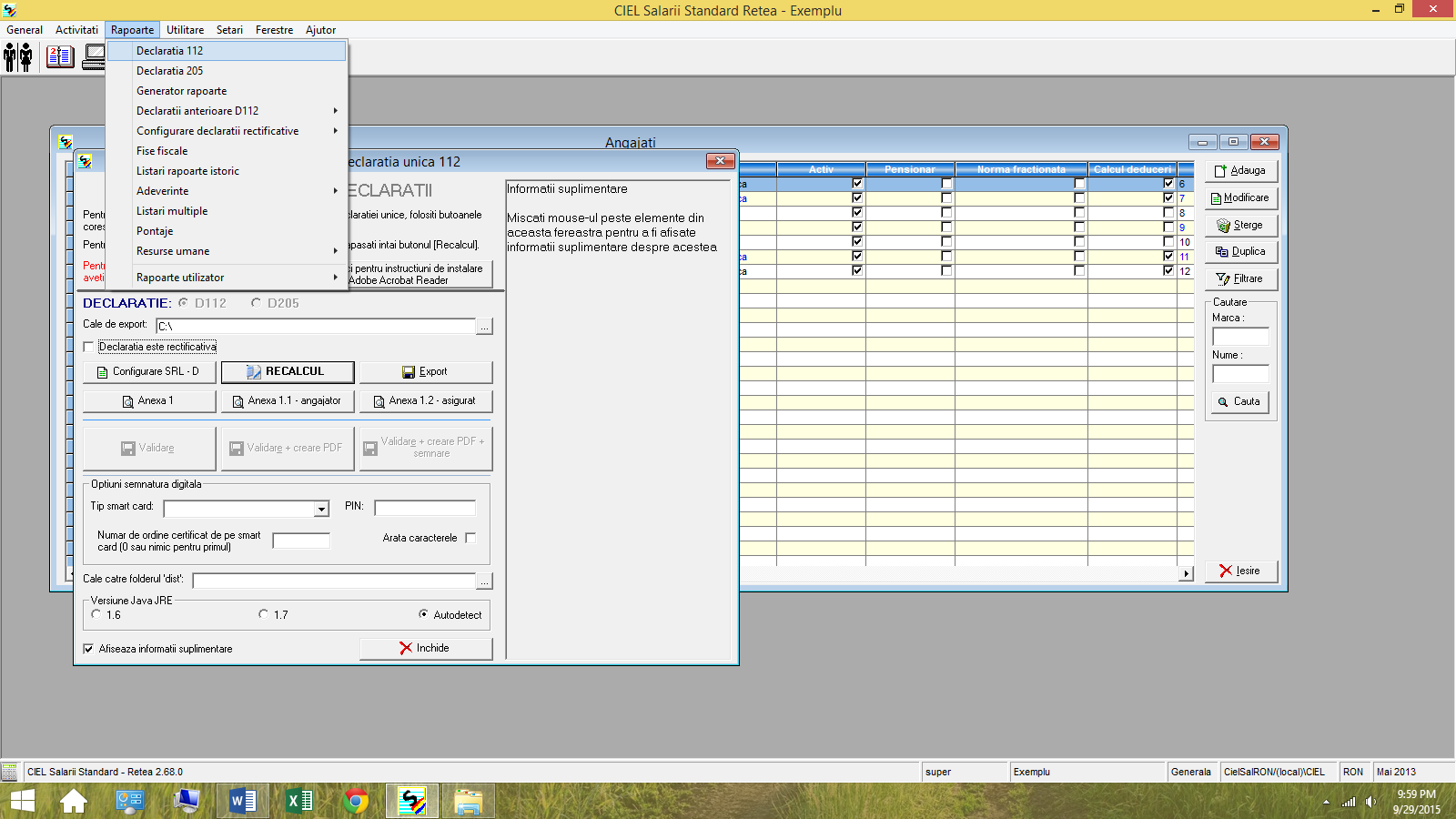Expand the Resurse umane submenu
1456x819 pixels.
[x=227, y=251]
